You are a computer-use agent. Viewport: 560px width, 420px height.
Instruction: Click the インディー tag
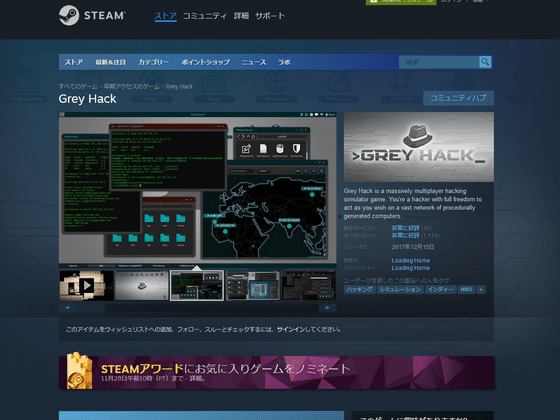(440, 290)
